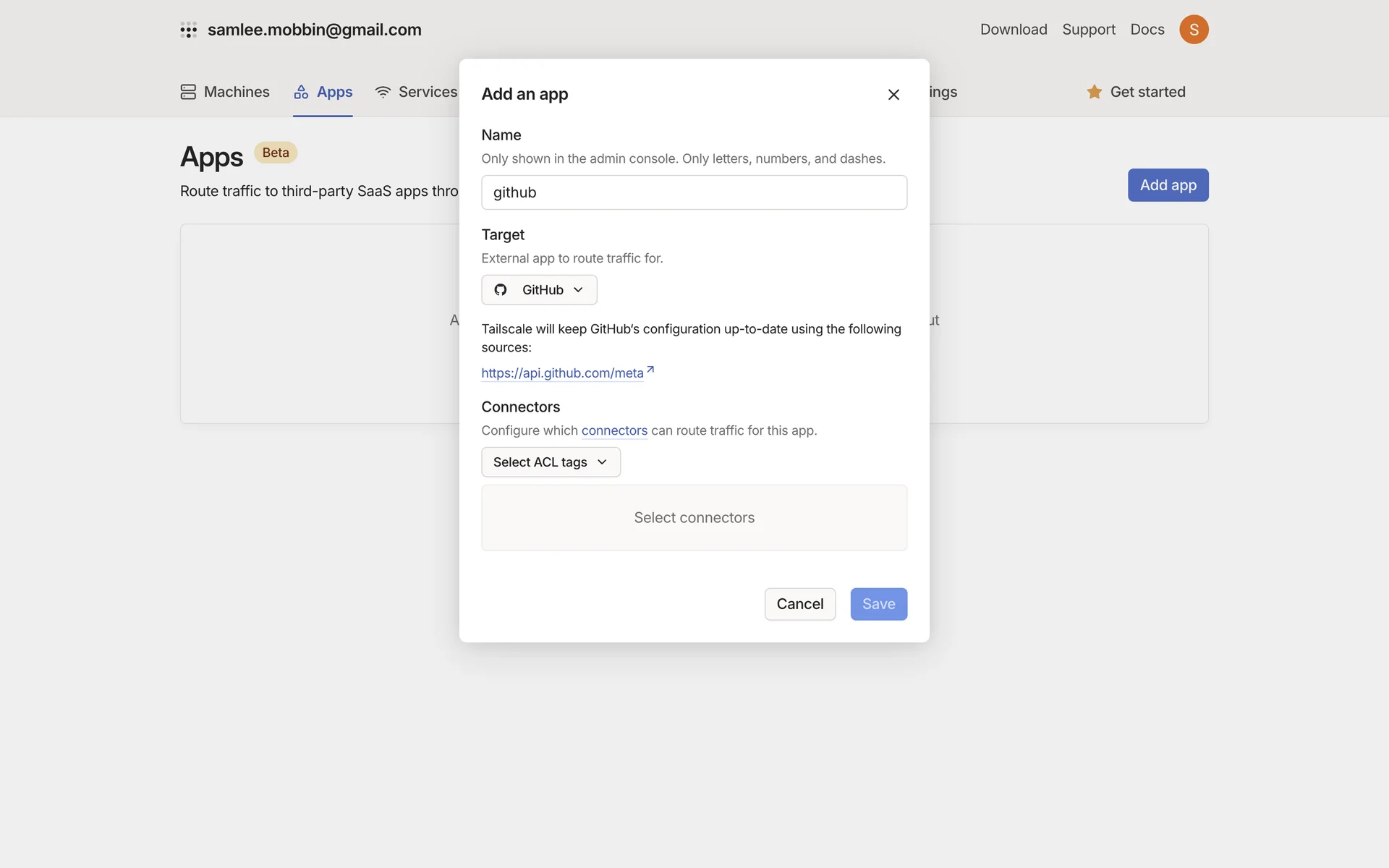Image resolution: width=1389 pixels, height=868 pixels.
Task: Open the orange S user avatar
Action: [x=1194, y=30]
